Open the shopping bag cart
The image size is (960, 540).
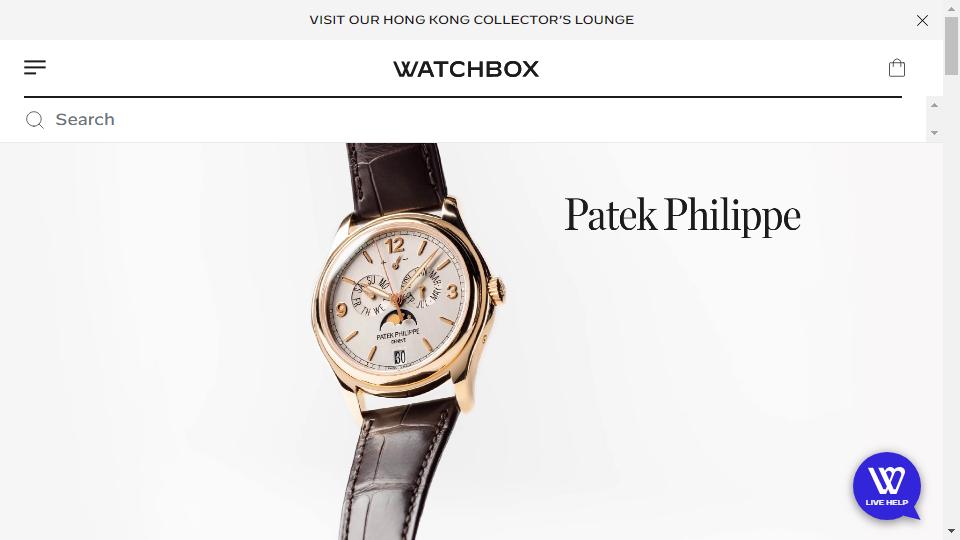(x=896, y=67)
